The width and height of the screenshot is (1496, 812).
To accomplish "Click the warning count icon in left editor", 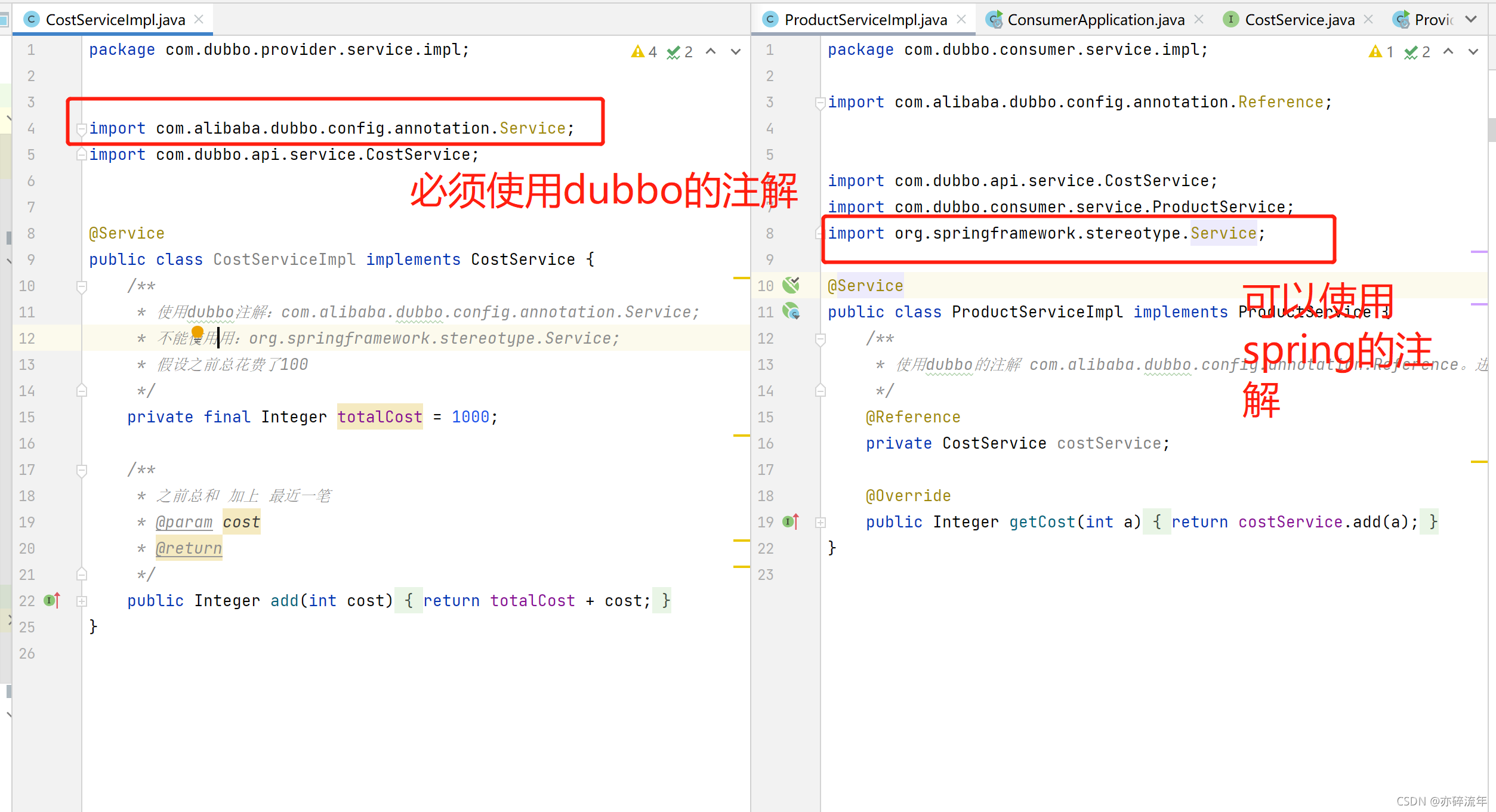I will tap(637, 52).
